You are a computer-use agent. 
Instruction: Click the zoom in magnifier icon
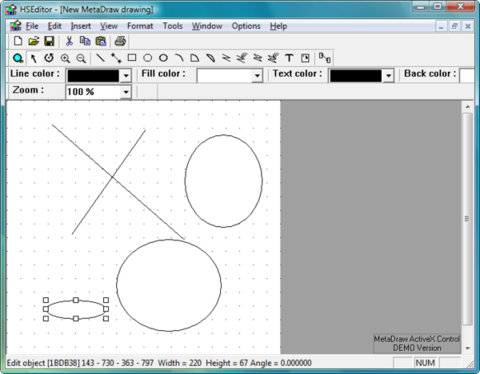[x=65, y=58]
